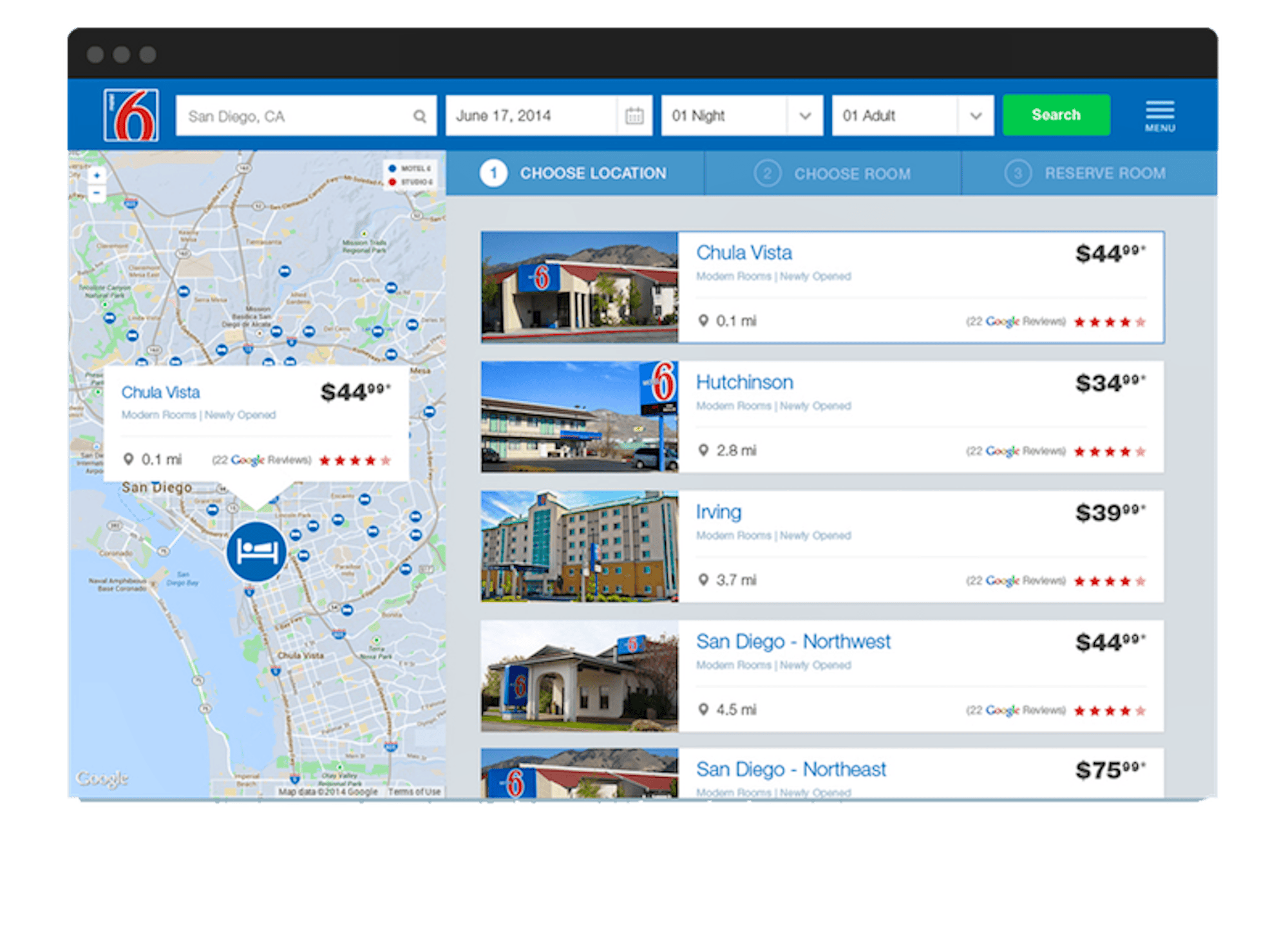Switch to the Reserve Room step
Image resolution: width=1288 pixels, height=926 pixels.
click(1105, 173)
